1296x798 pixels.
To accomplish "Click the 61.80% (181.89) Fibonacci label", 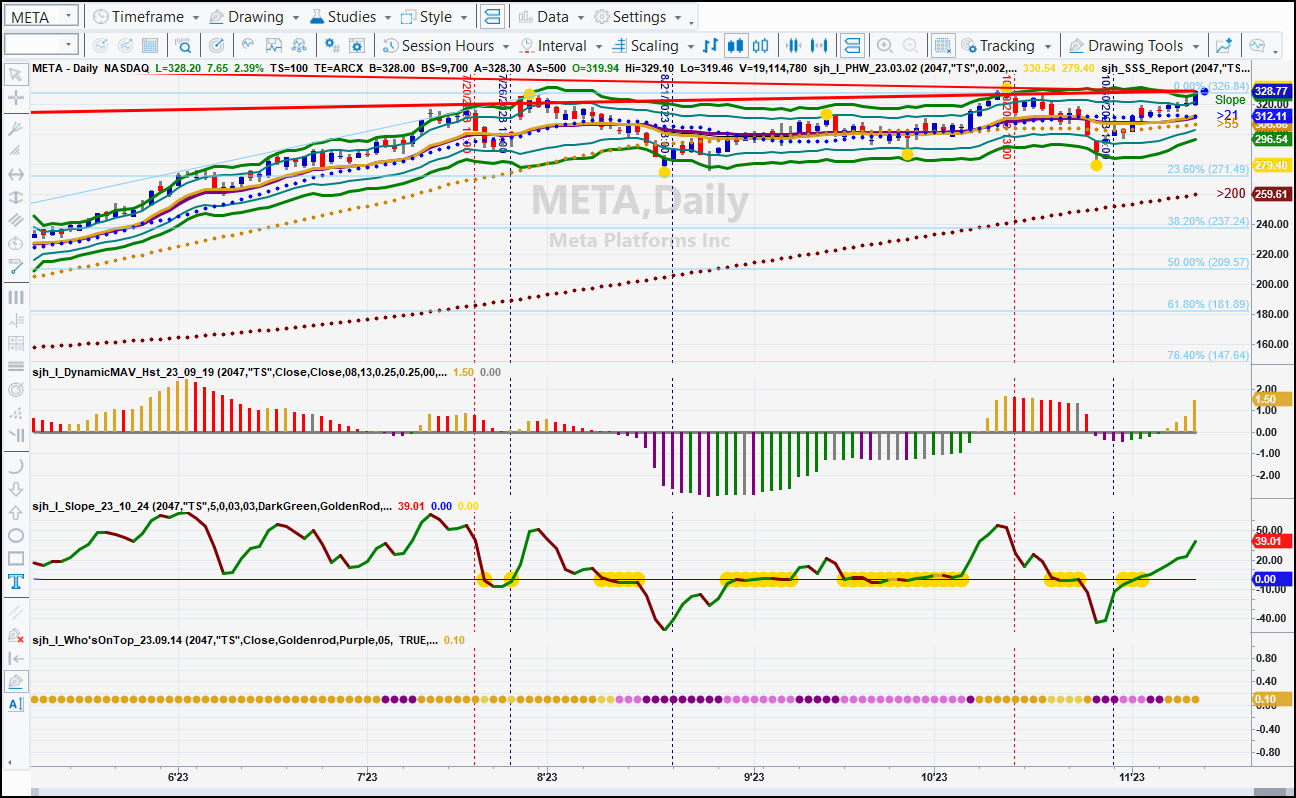I will point(1208,304).
